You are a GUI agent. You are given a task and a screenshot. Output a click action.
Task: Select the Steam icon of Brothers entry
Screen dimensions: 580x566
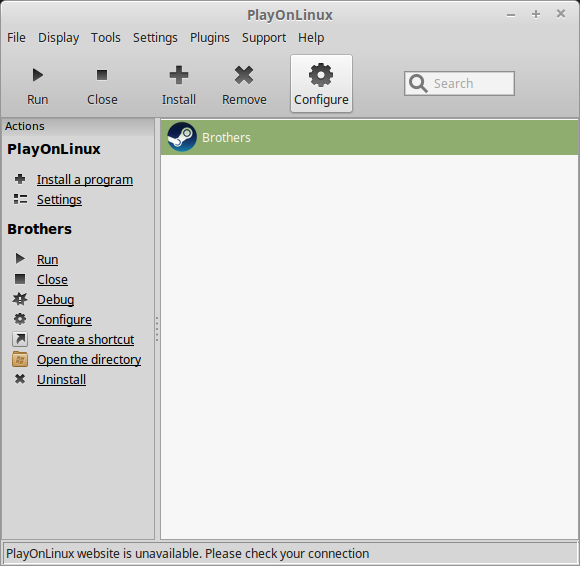182,137
